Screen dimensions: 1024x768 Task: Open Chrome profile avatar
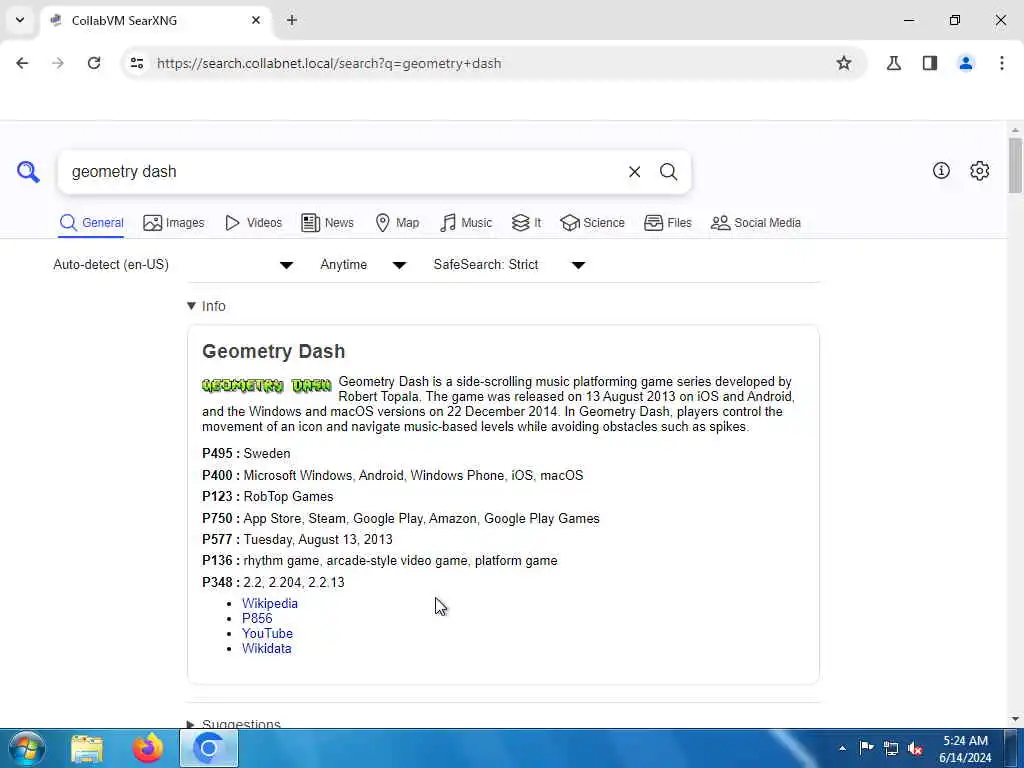(966, 63)
